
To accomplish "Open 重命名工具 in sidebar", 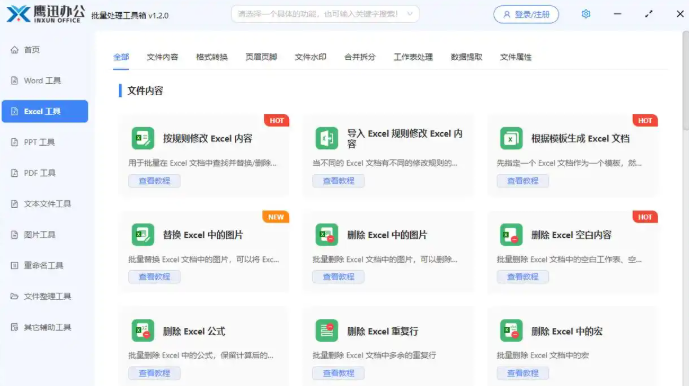I will tap(45, 265).
